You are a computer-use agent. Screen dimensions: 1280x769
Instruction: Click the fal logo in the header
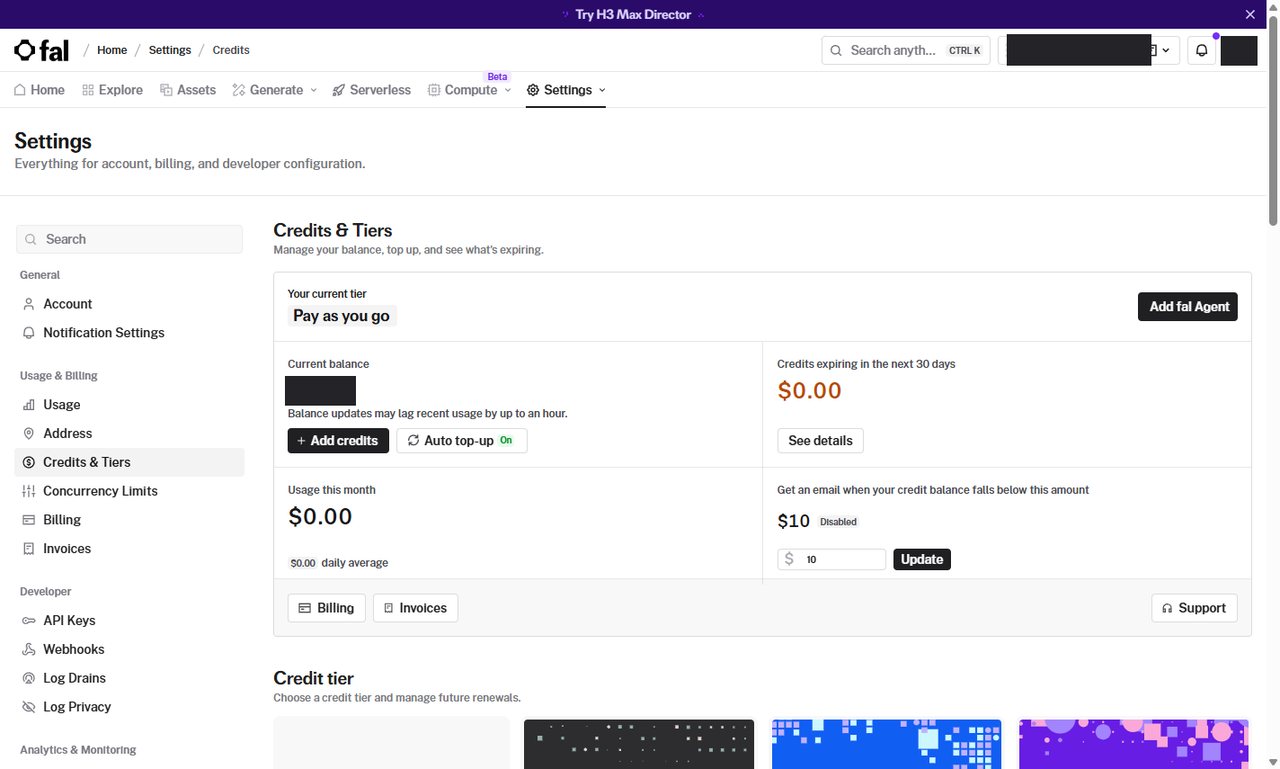click(x=41, y=50)
